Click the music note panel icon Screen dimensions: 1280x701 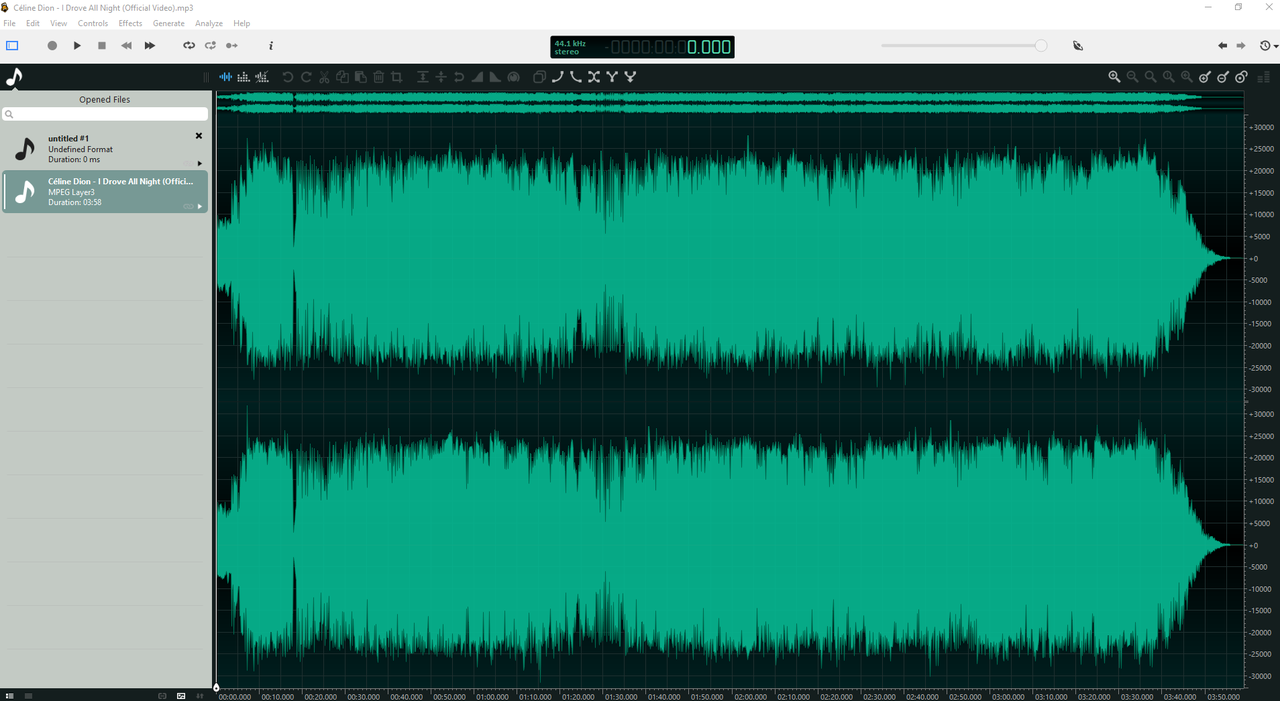(x=14, y=77)
